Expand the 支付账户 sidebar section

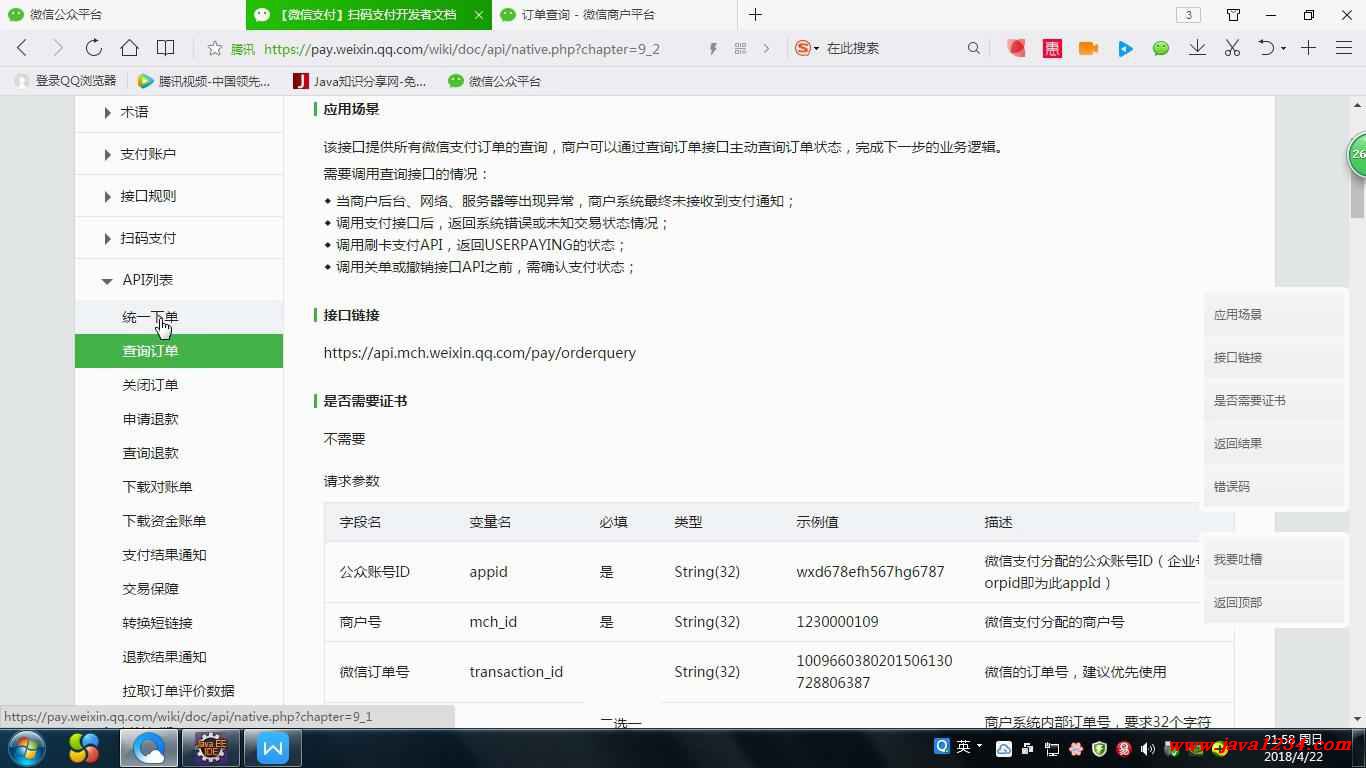pyautogui.click(x=178, y=154)
